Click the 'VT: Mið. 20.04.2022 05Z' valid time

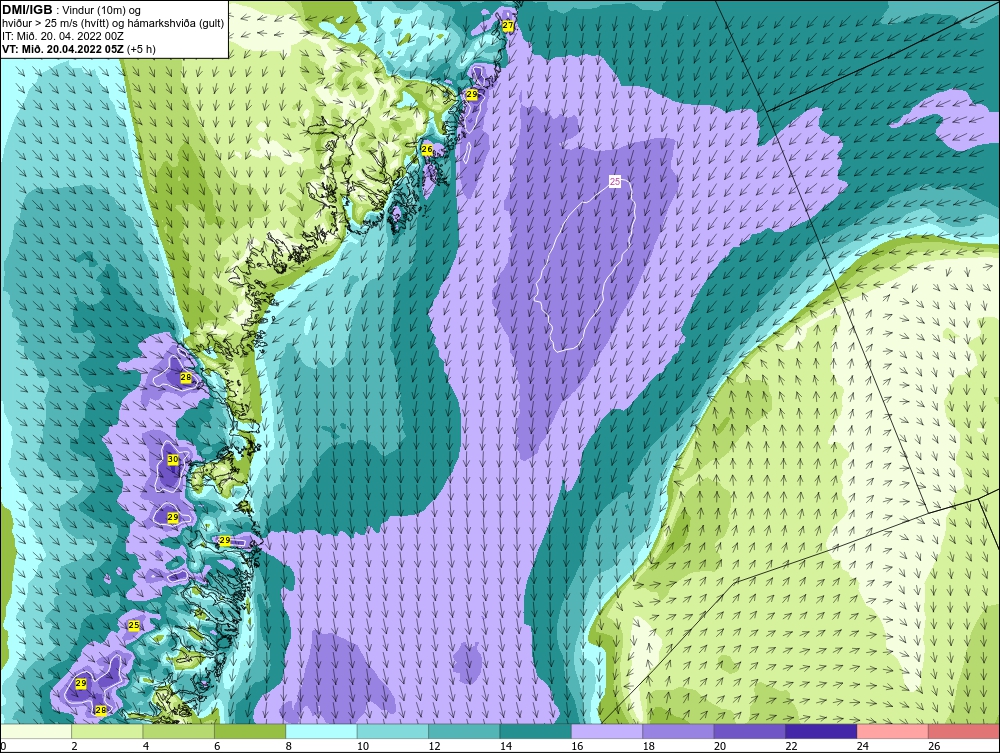tap(62, 48)
